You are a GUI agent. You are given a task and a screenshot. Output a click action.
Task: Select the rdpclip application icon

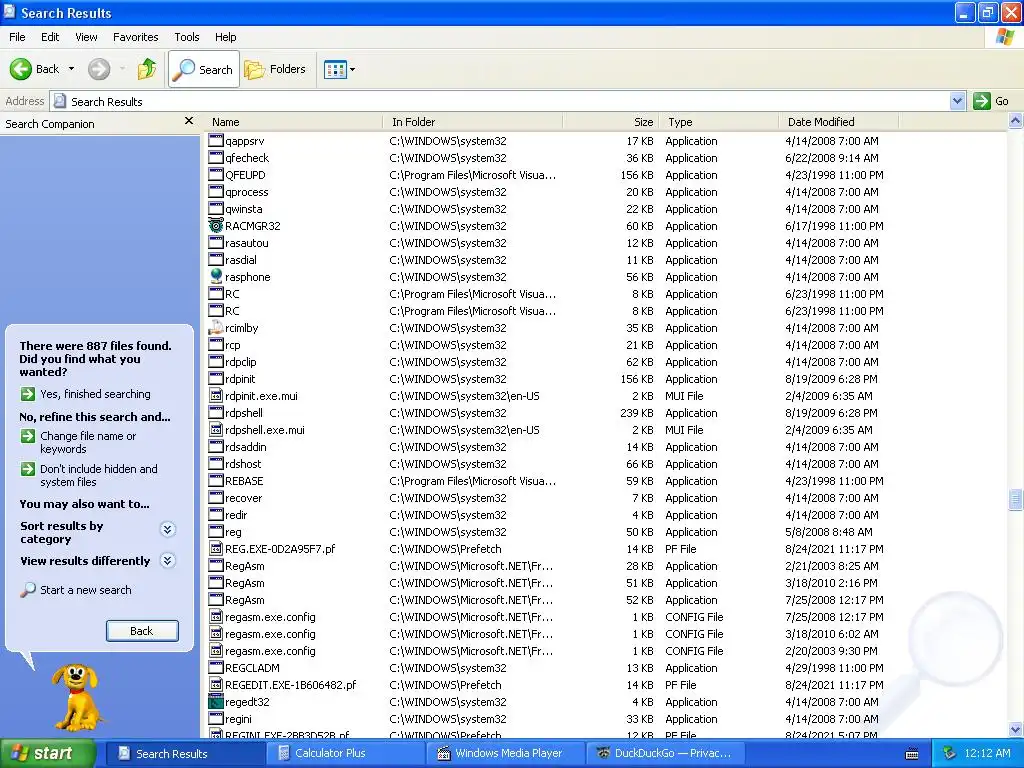pos(216,362)
